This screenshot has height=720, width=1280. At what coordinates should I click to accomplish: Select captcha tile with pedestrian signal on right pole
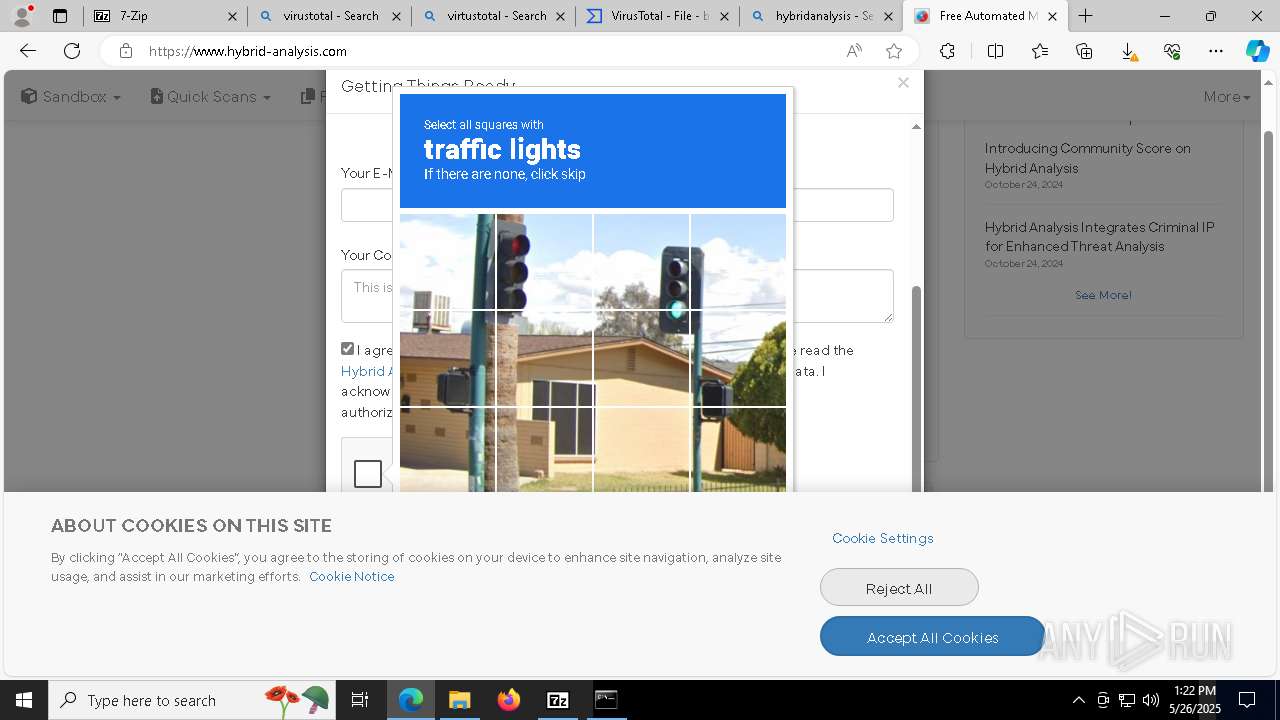[738, 359]
